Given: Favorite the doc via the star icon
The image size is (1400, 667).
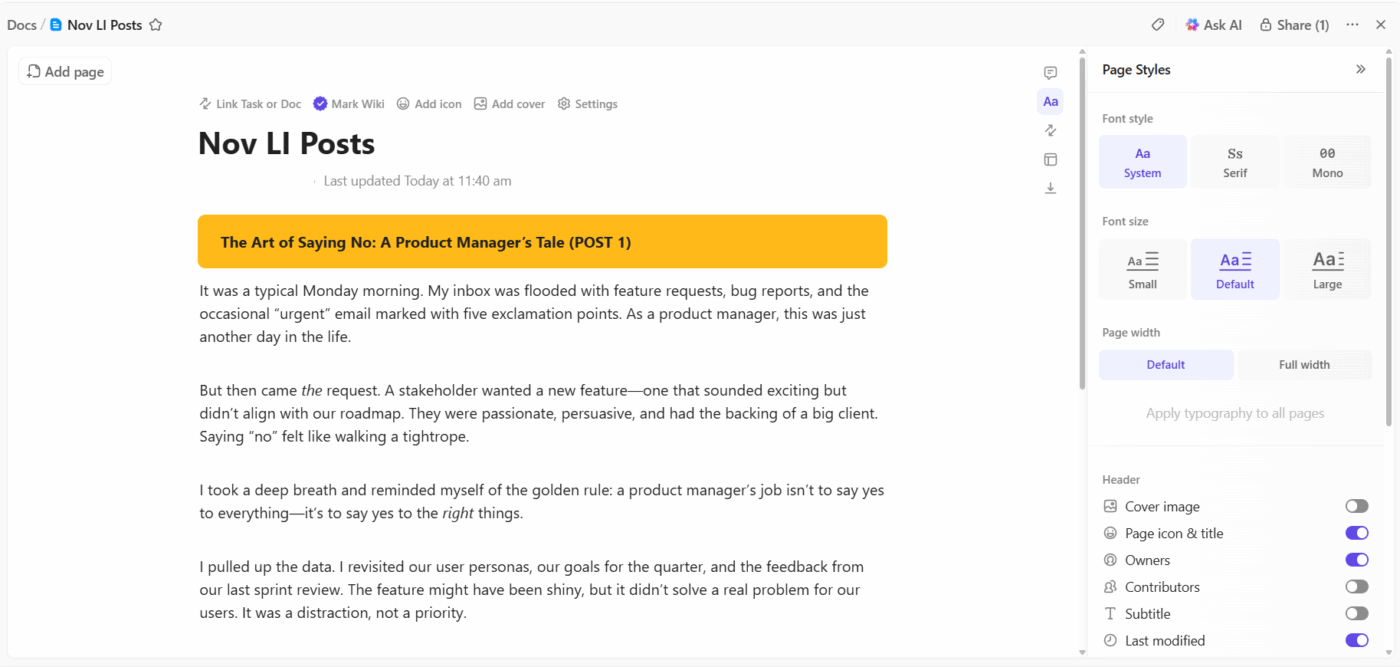Looking at the screenshot, I should pos(155,24).
